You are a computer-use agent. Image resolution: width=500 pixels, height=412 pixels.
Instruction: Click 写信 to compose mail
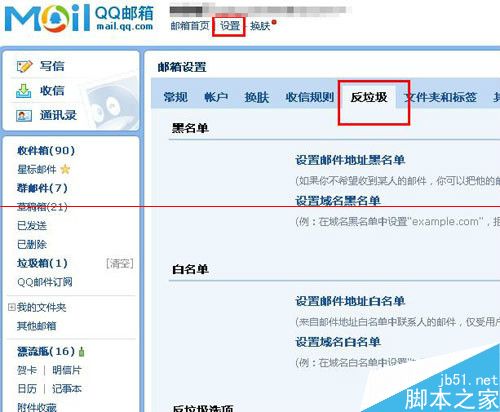52,66
